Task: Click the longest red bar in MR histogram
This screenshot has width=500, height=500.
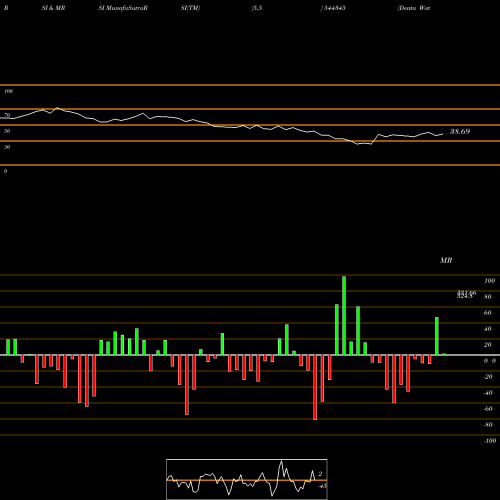Action: [315, 387]
